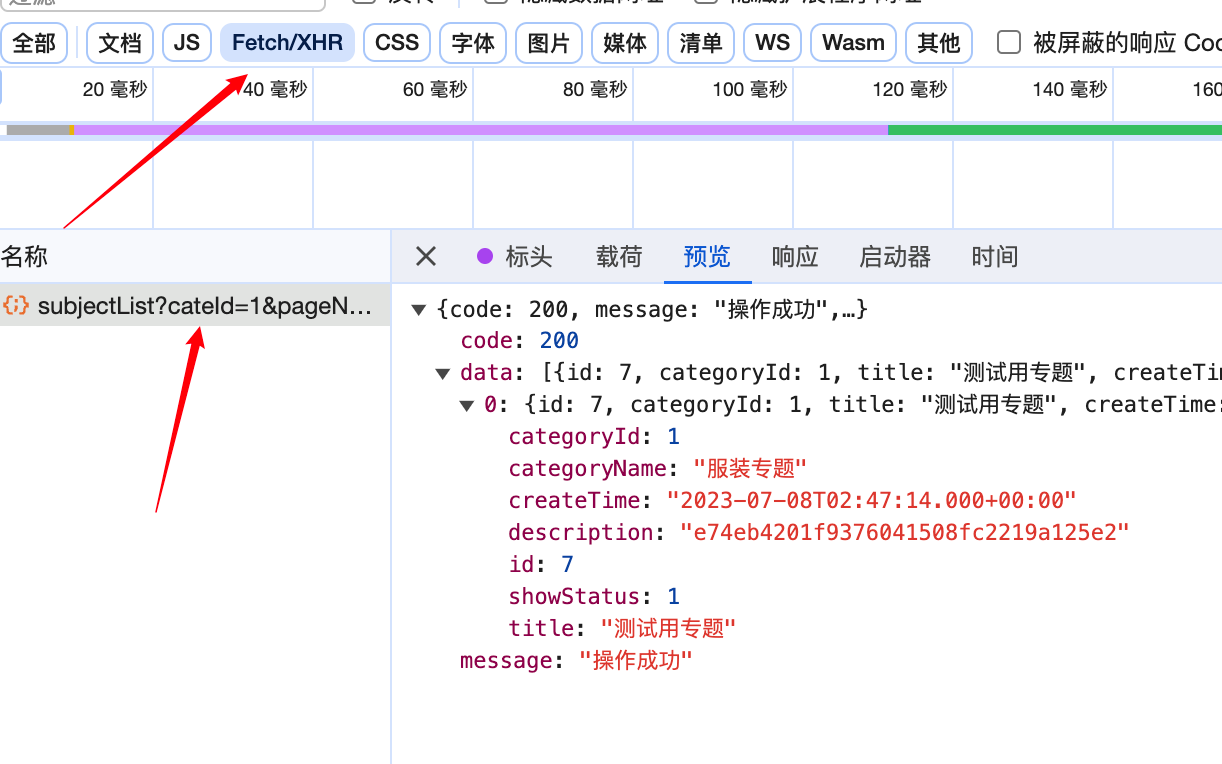Switch to the 响应 tab
Viewport: 1222px width, 764px height.
(795, 257)
